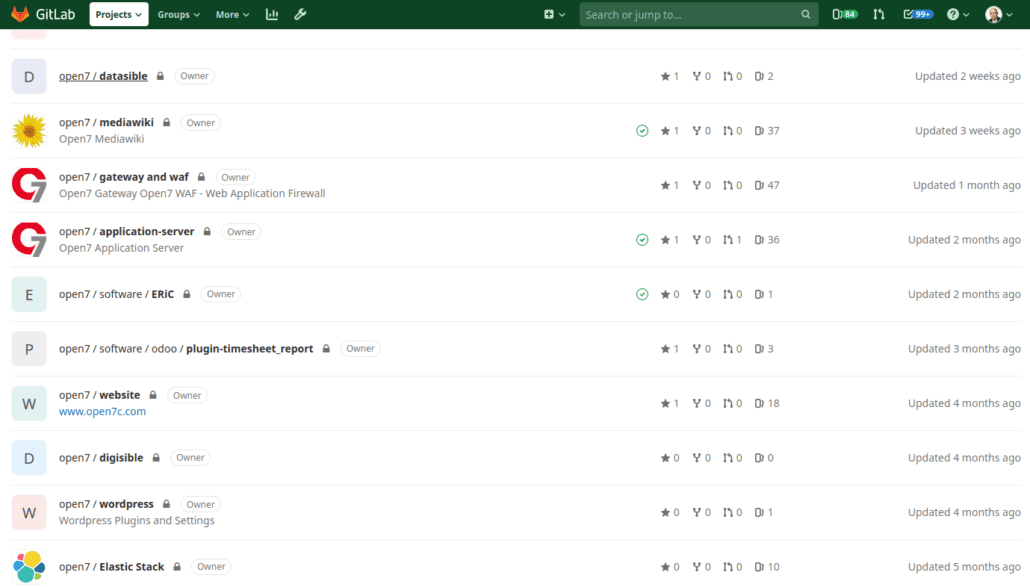Open the Projects dropdown menu
This screenshot has width=1030, height=587.
[118, 14]
